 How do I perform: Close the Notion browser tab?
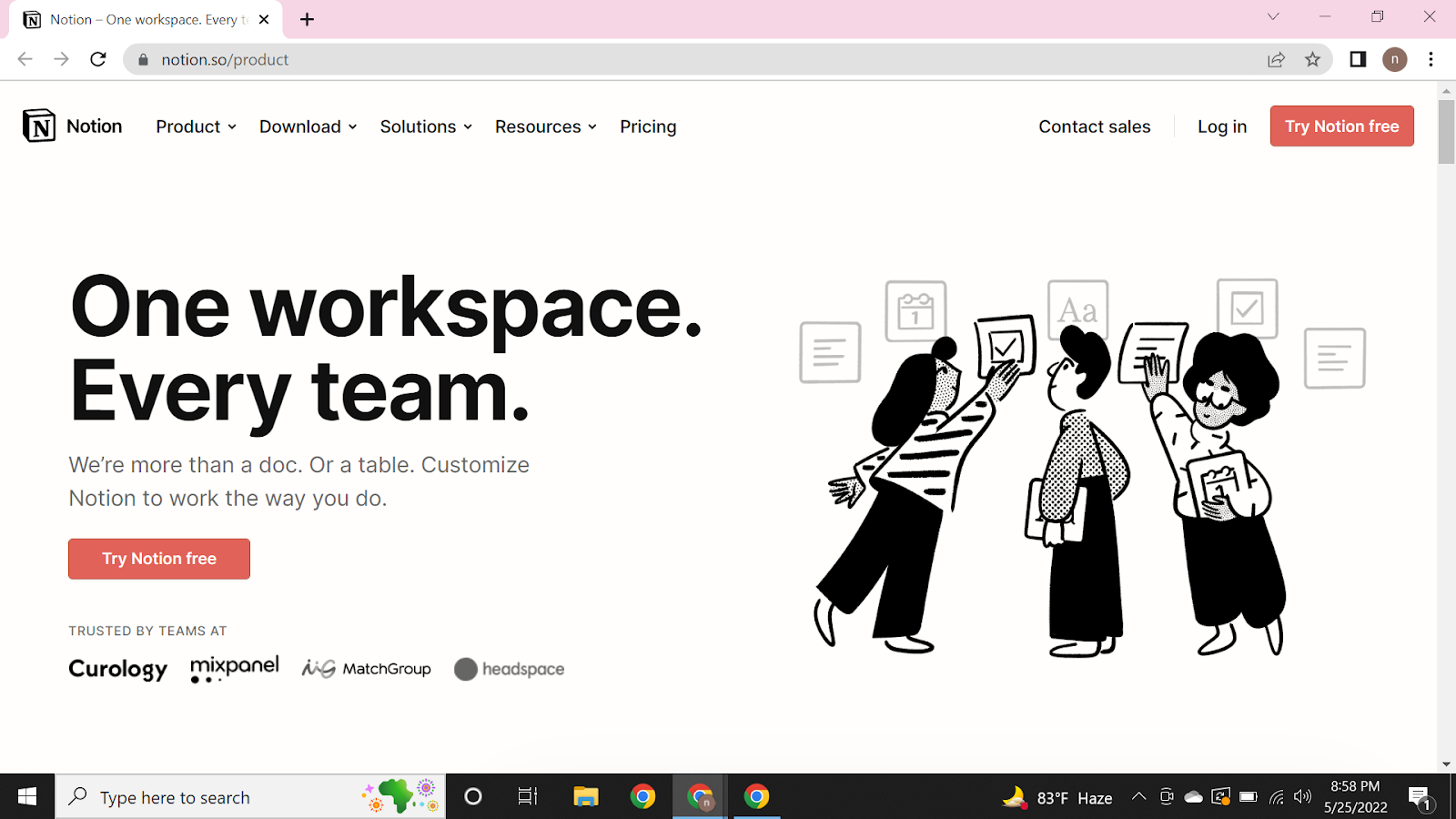(264, 19)
